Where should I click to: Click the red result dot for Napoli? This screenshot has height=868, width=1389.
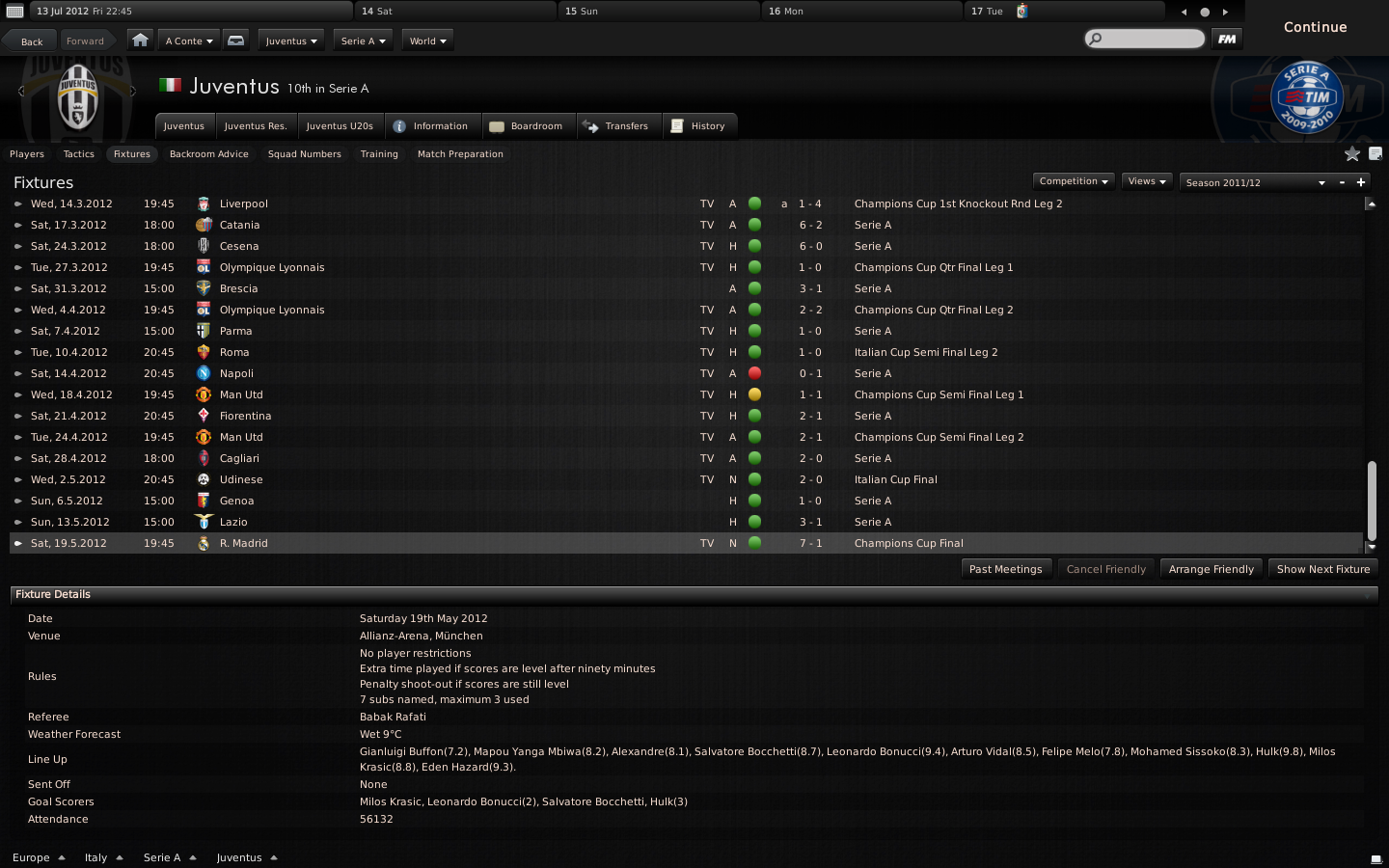(754, 373)
